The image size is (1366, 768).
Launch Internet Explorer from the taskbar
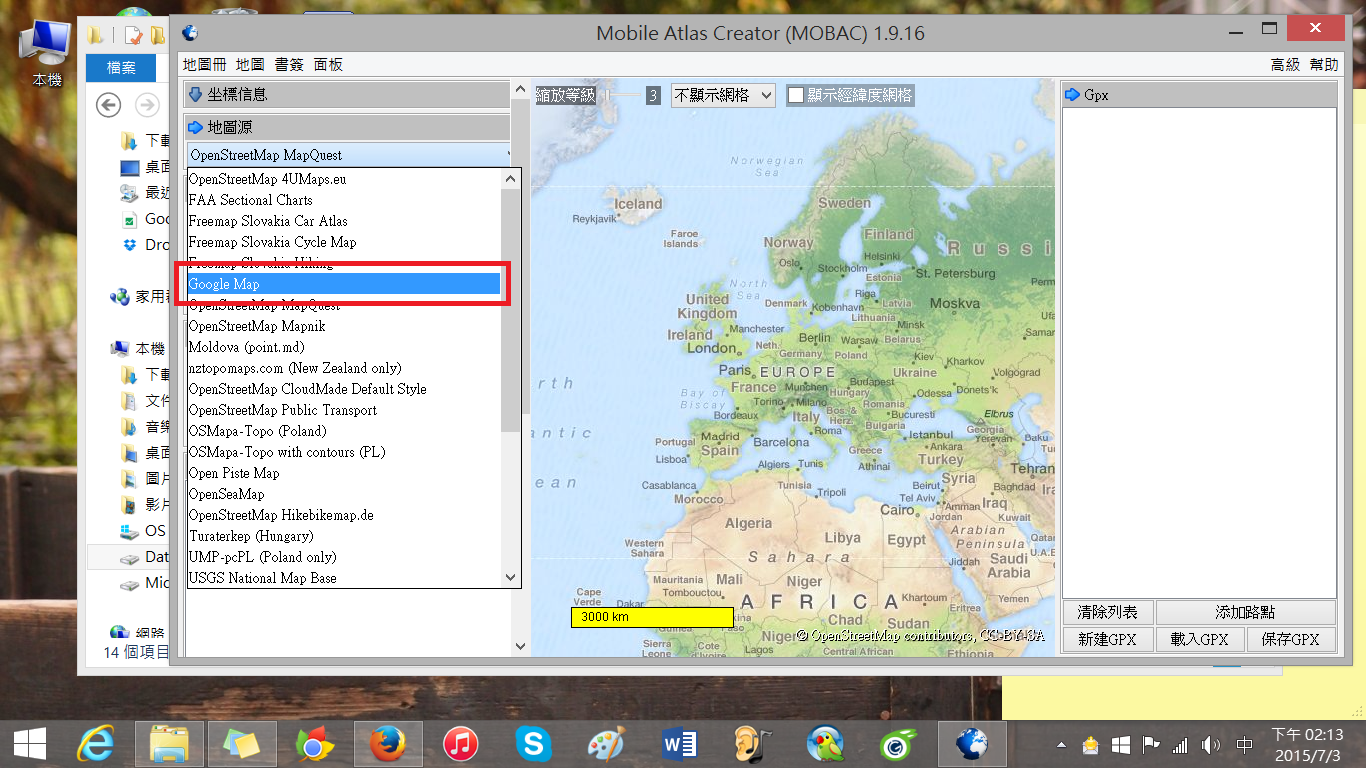96,744
